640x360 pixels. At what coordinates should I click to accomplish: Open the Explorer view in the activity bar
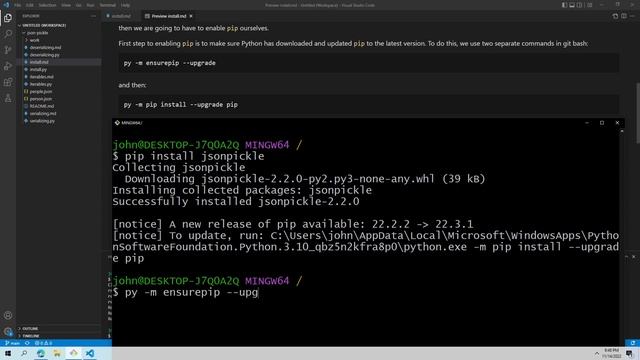(8, 18)
